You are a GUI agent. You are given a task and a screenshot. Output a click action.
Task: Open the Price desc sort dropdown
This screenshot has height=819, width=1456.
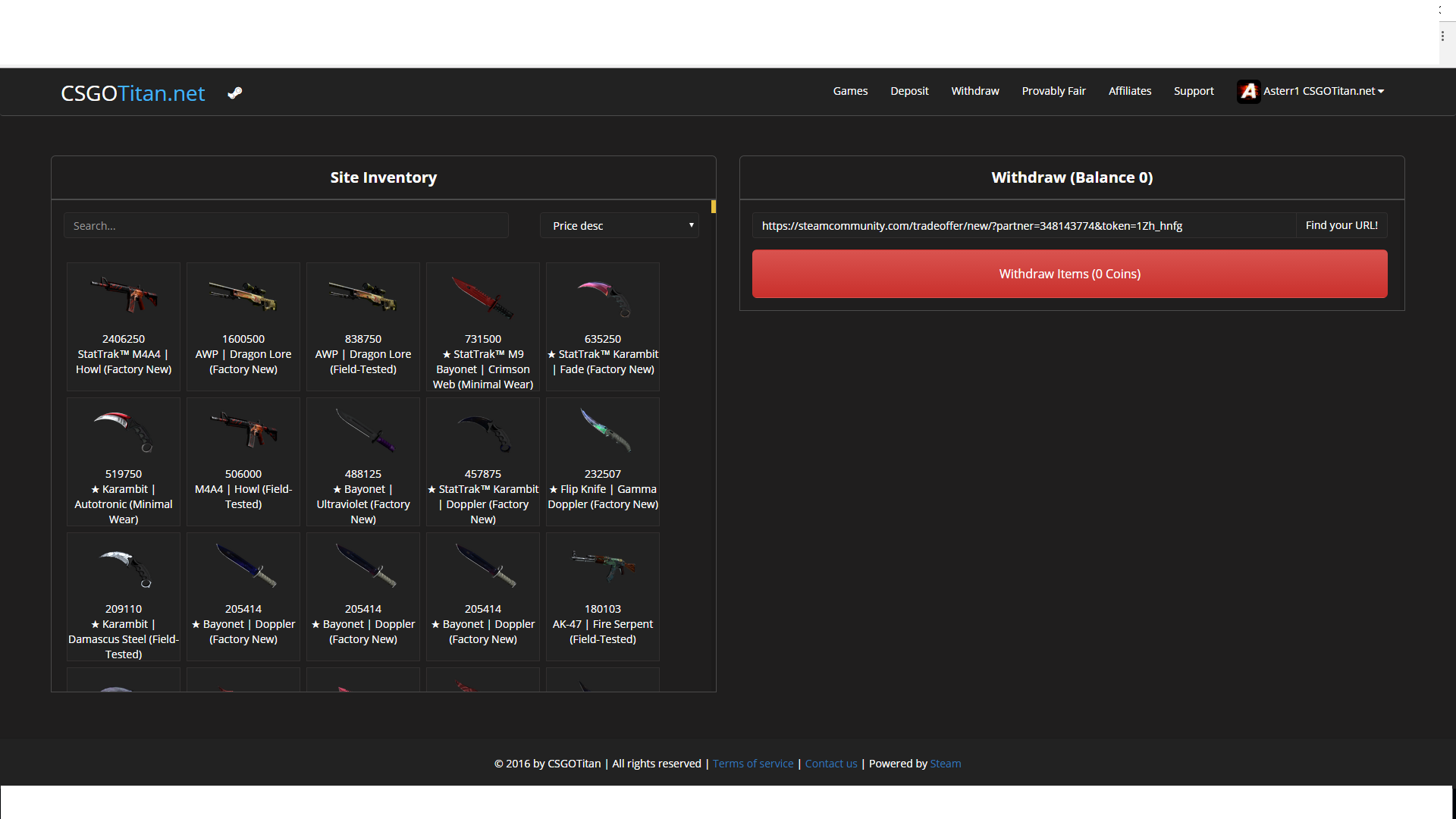click(620, 226)
